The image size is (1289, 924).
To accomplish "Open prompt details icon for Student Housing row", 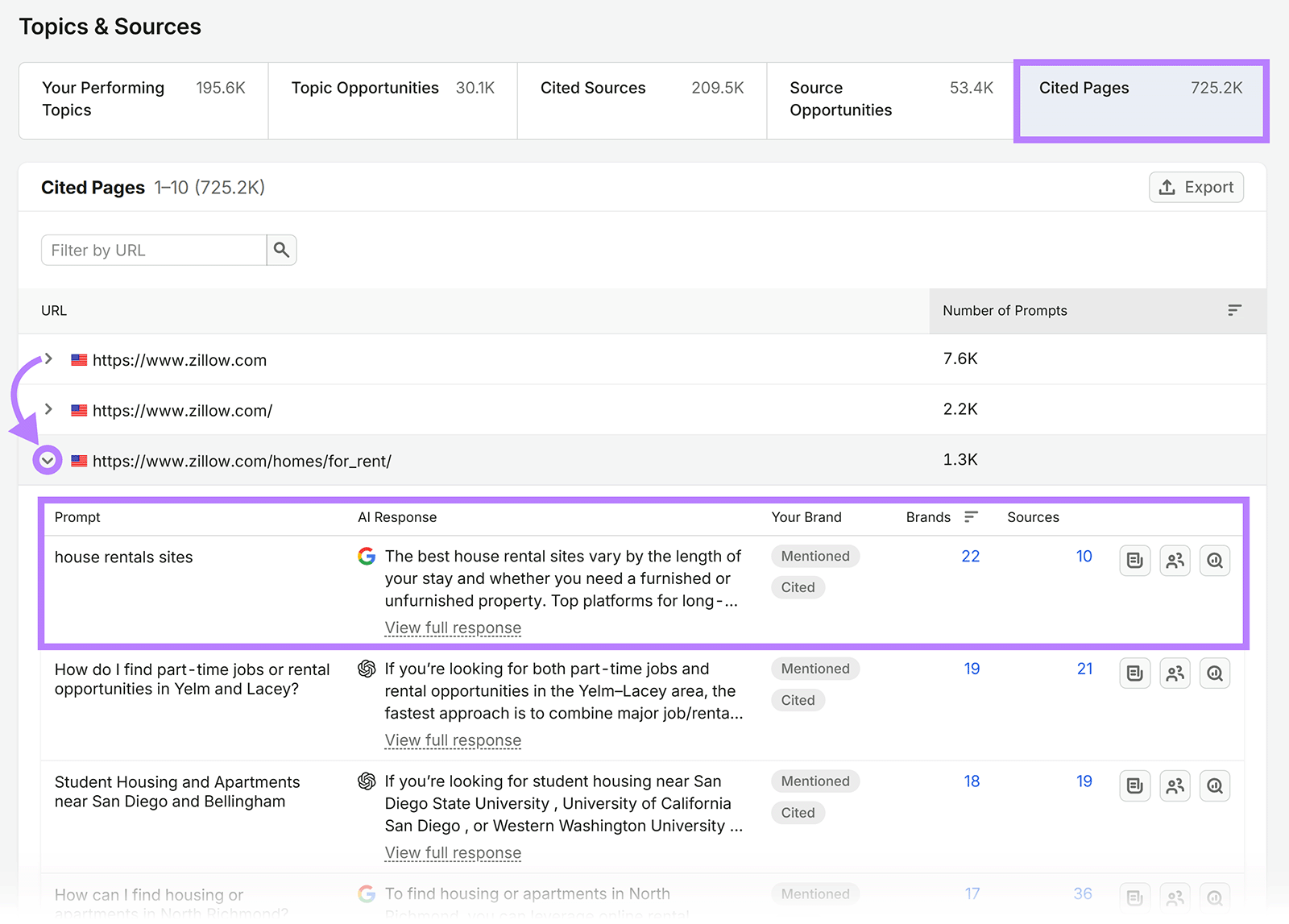I will pos(1134,785).
